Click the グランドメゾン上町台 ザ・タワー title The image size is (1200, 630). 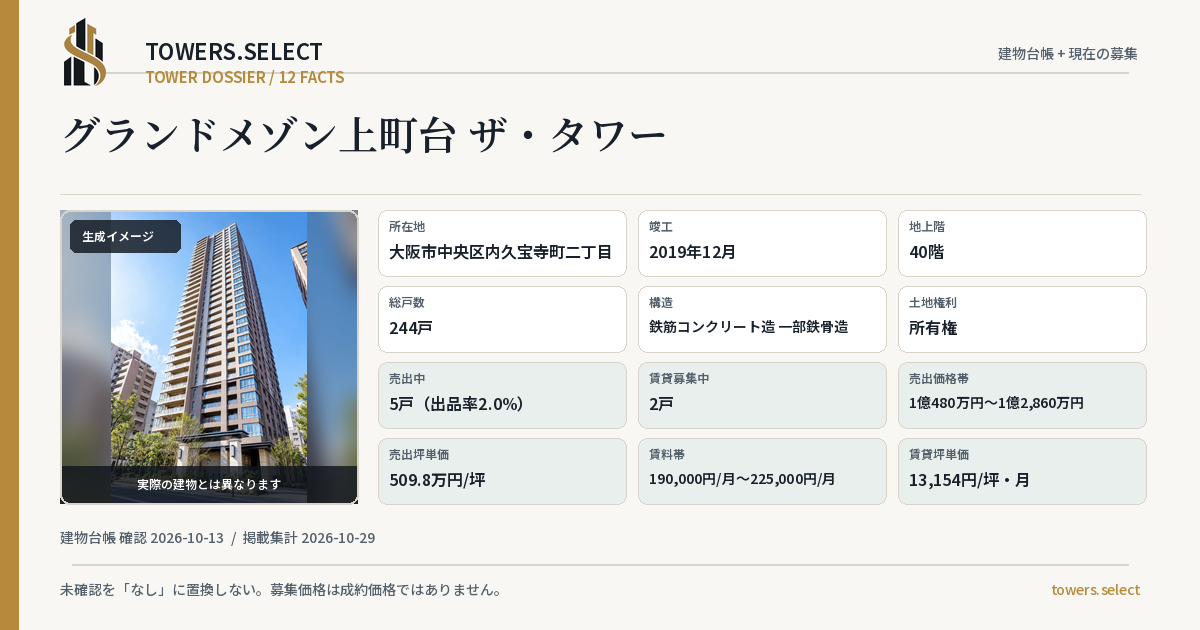364,135
